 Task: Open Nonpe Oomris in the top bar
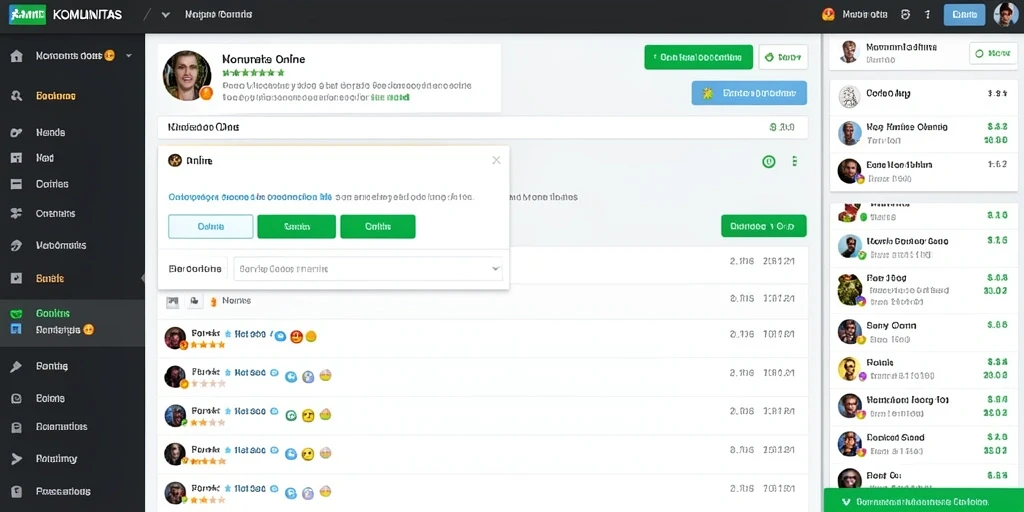[x=219, y=14]
